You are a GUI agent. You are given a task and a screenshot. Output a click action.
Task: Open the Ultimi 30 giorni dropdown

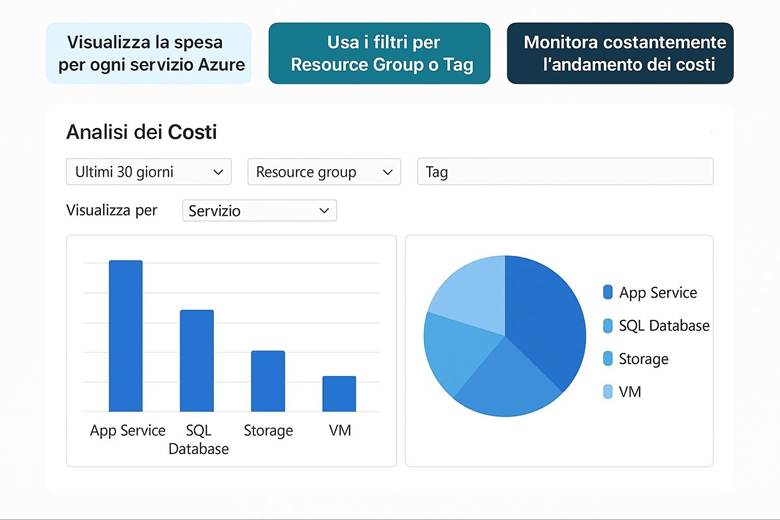point(149,172)
